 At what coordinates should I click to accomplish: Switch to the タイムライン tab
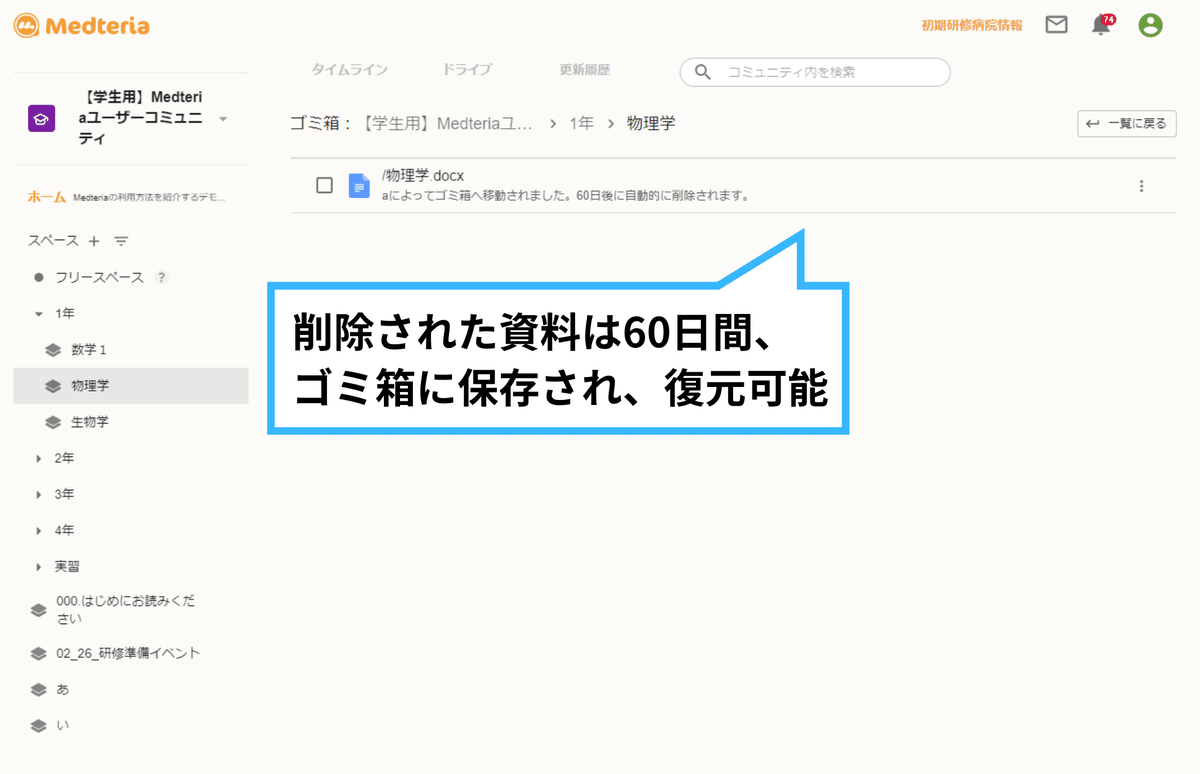click(x=349, y=70)
